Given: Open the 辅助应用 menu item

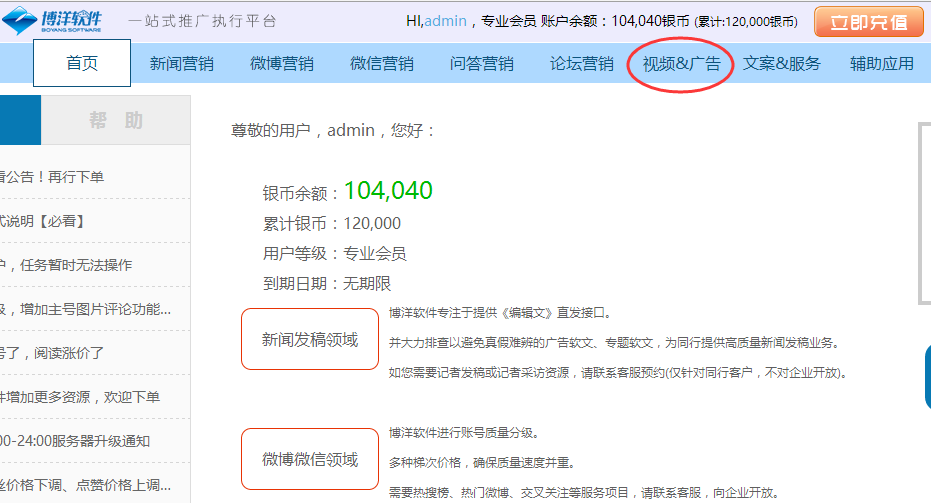Looking at the screenshot, I should pos(881,64).
